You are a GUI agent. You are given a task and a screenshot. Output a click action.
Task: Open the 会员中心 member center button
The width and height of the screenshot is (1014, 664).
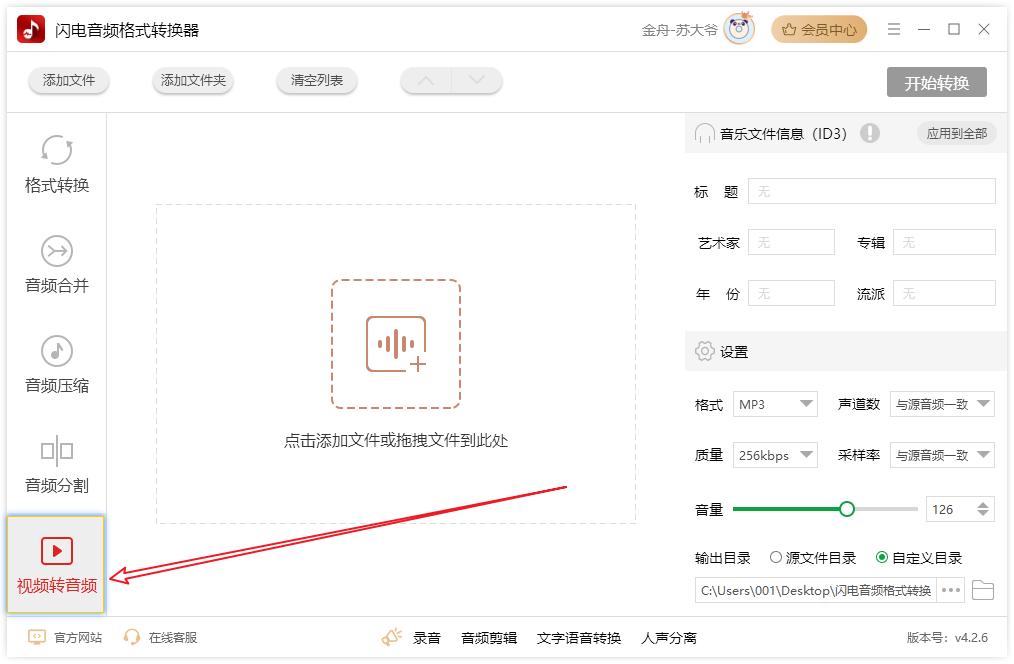coord(819,30)
